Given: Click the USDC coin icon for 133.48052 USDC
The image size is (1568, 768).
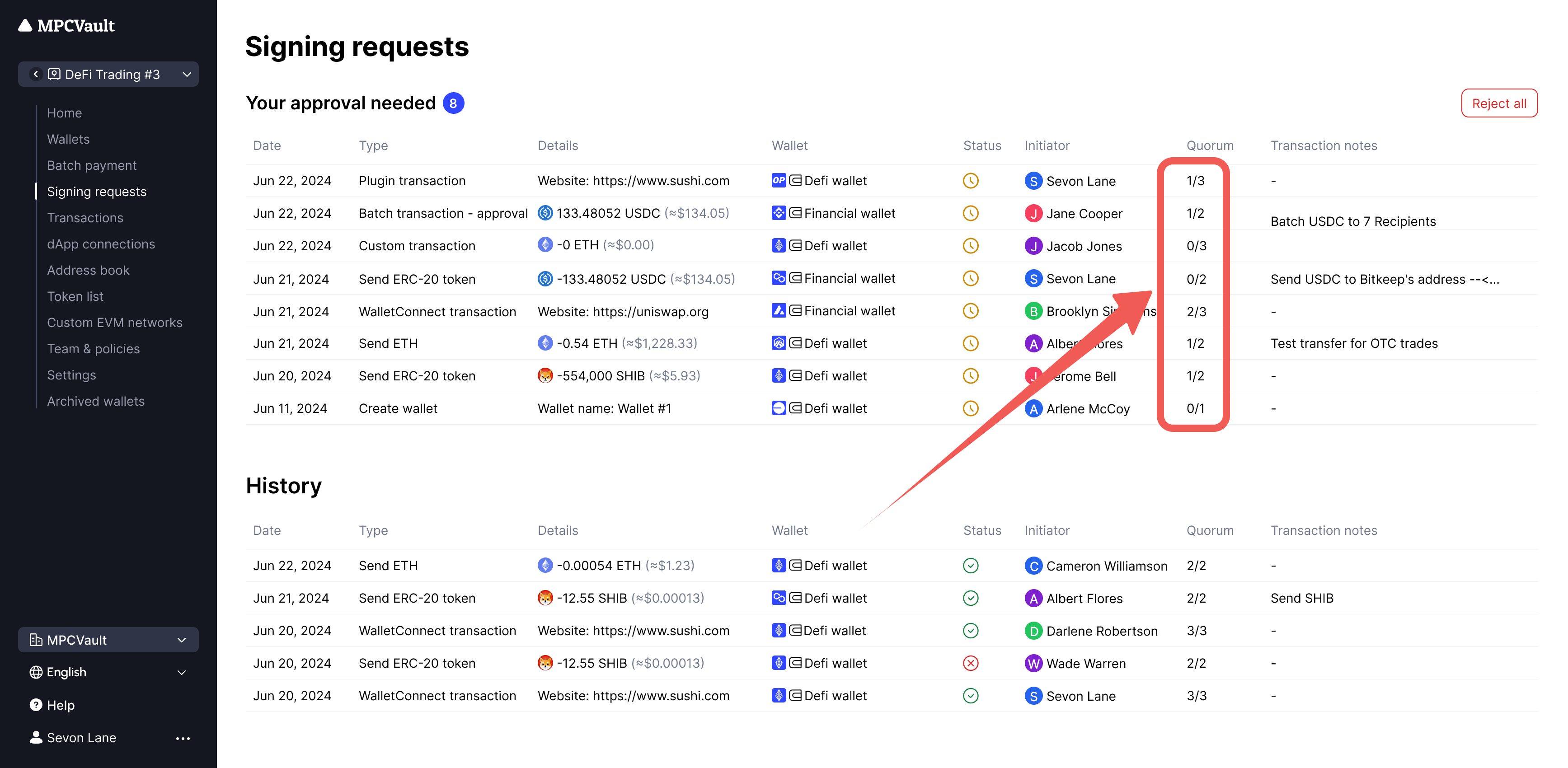Looking at the screenshot, I should pos(545,213).
